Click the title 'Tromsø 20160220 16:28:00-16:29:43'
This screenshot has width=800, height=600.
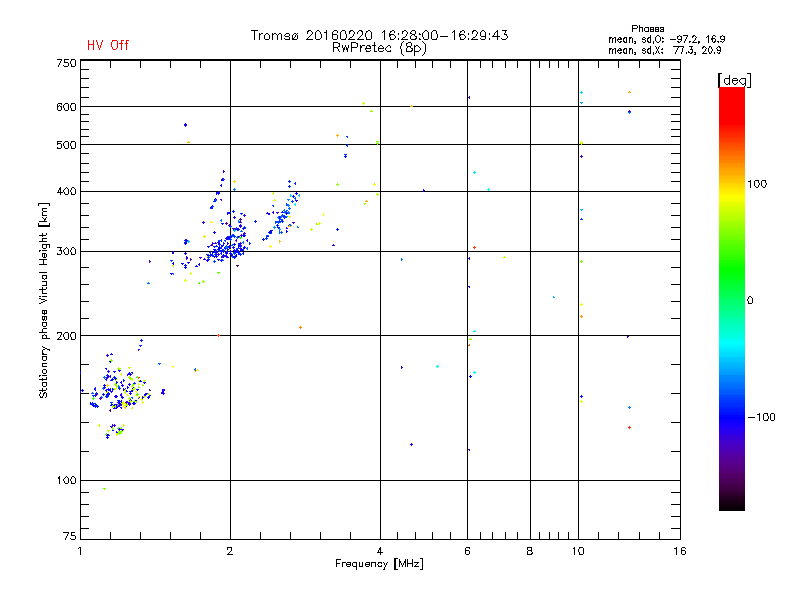pyautogui.click(x=379, y=35)
